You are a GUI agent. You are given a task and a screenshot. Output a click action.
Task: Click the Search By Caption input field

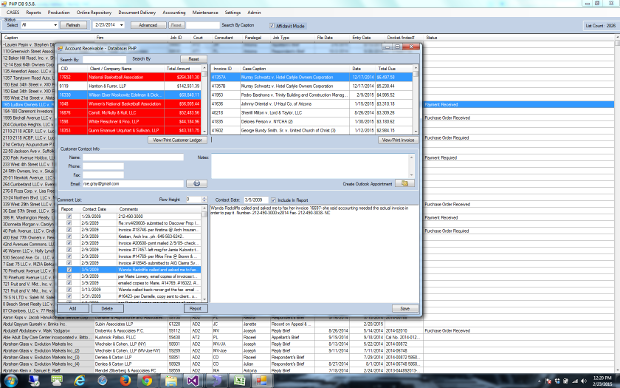click(202, 25)
